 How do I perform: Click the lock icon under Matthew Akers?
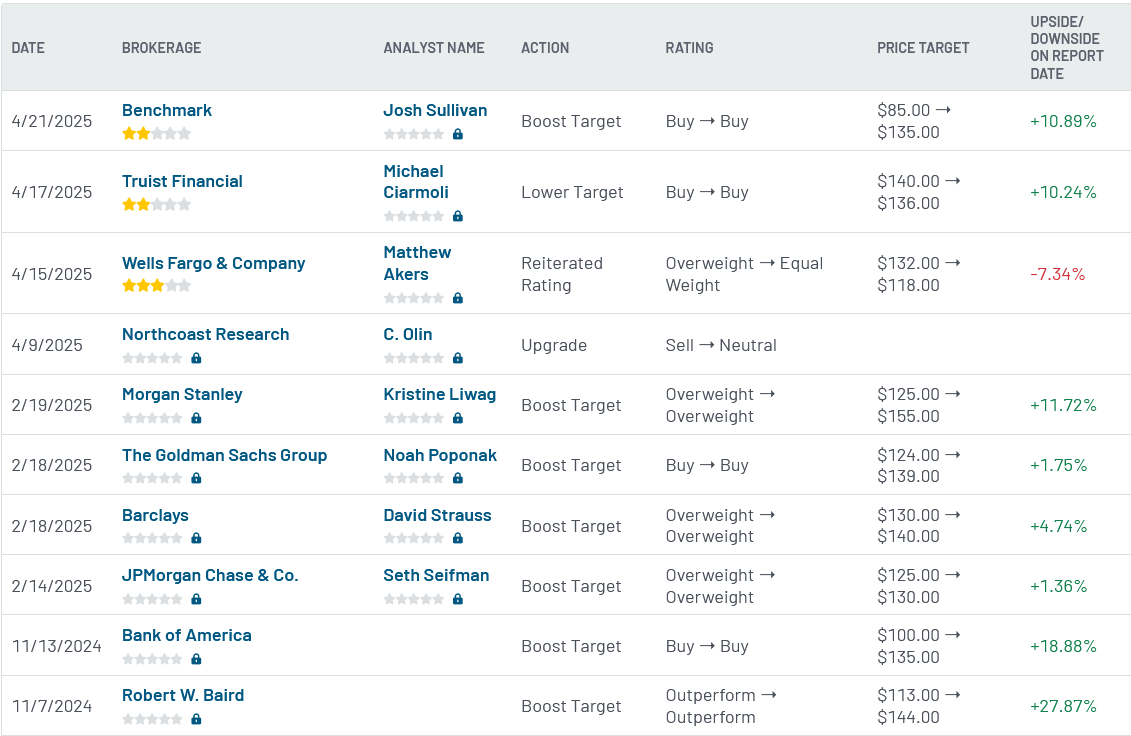pyautogui.click(x=457, y=298)
